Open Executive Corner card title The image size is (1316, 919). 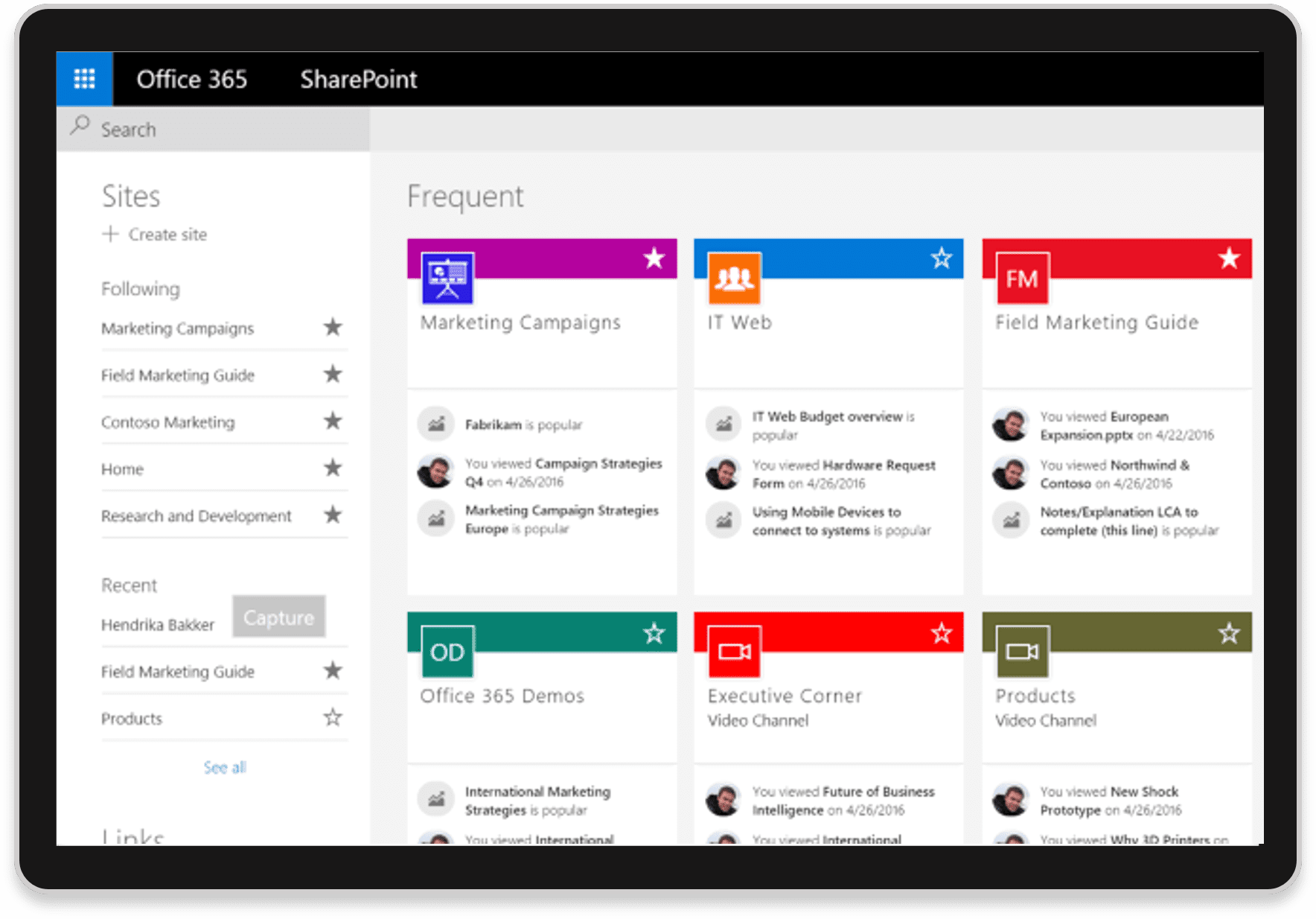785,696
